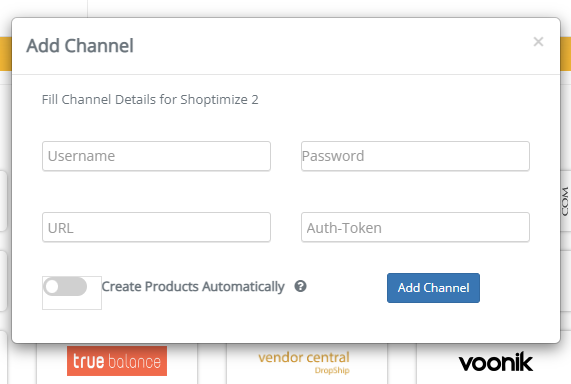Click the DropShip subtitle under vendor central
The width and height of the screenshot is (571, 384).
[x=332, y=371]
